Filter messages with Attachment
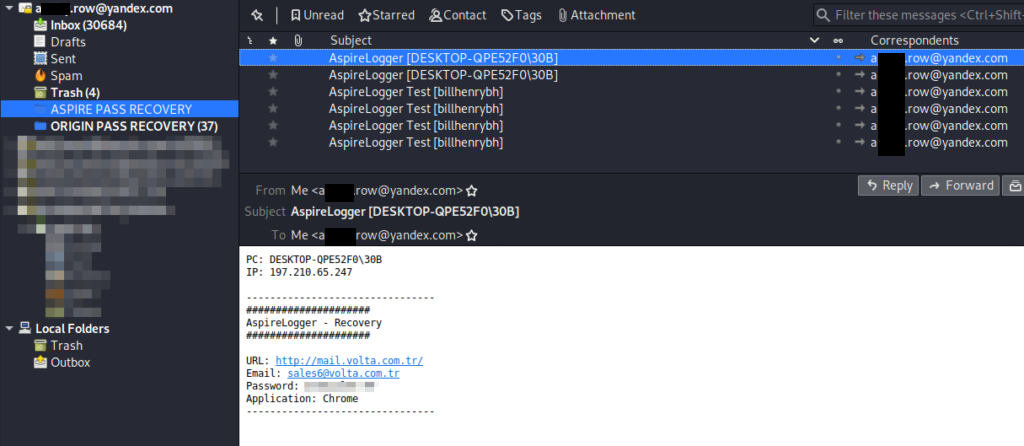 (x=596, y=15)
